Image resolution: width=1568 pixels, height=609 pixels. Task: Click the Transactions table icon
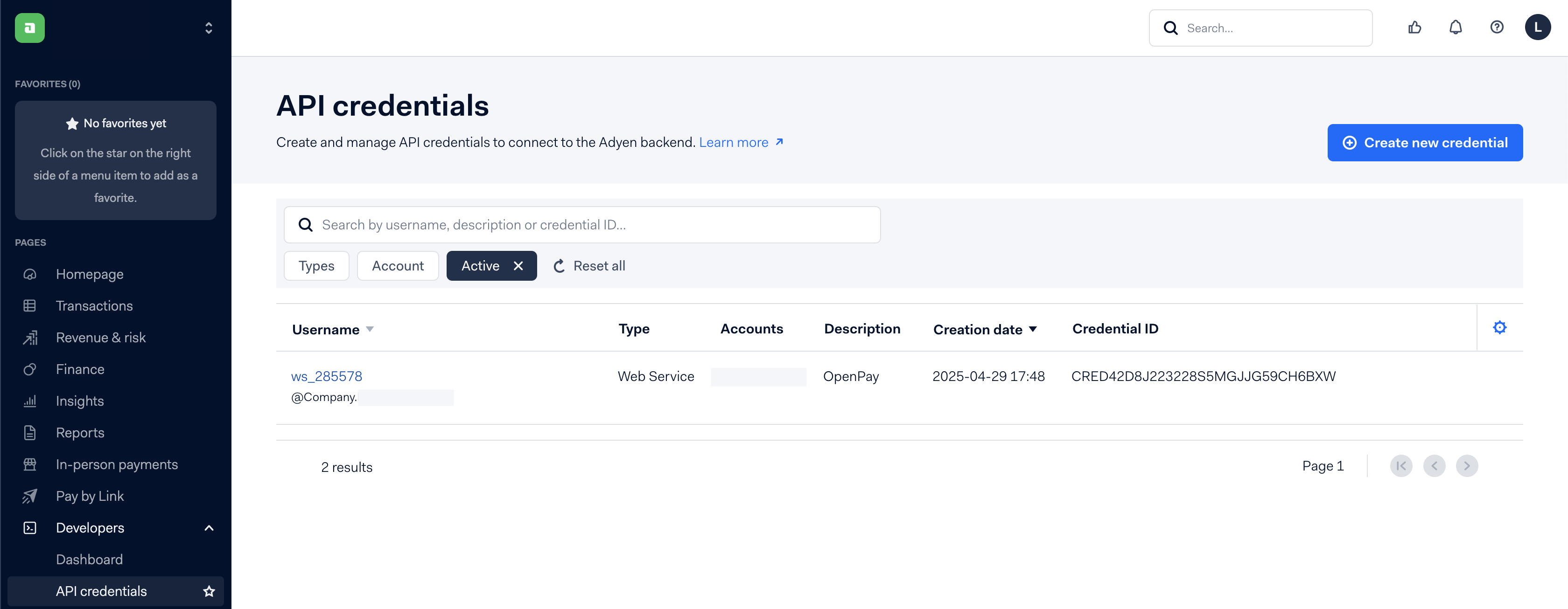coord(30,306)
